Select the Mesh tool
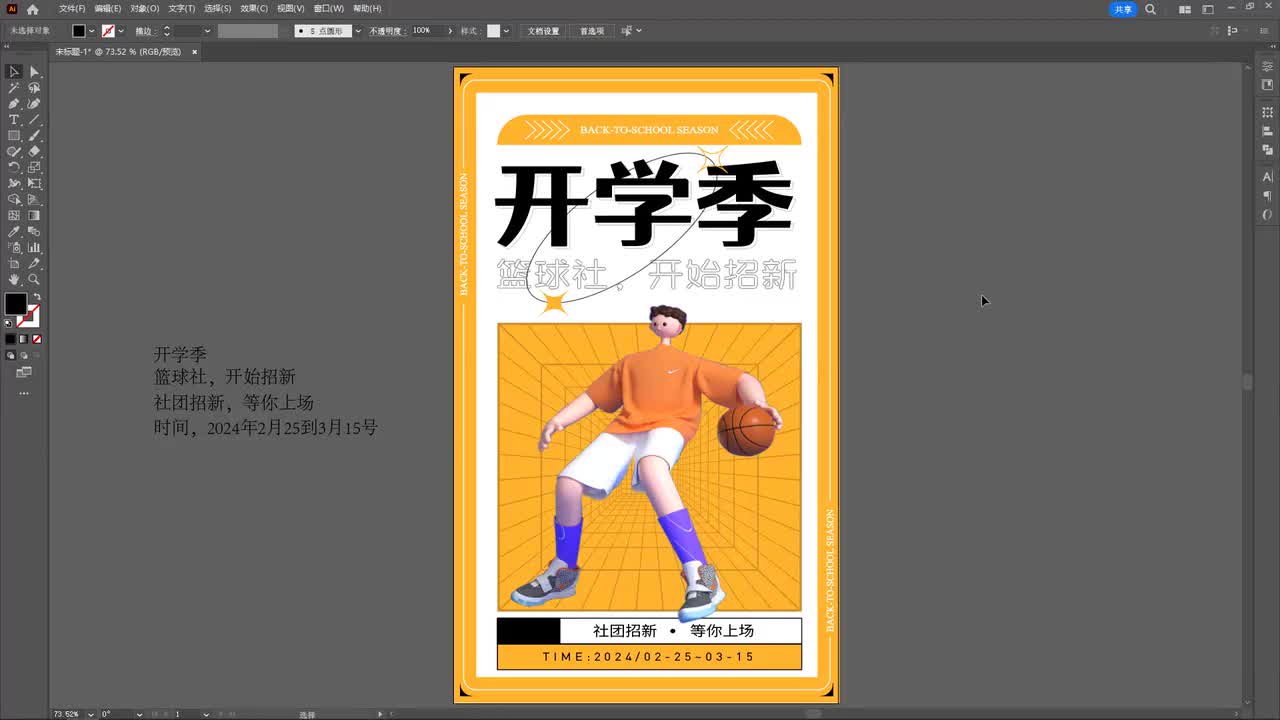The width and height of the screenshot is (1280, 720). click(x=14, y=216)
